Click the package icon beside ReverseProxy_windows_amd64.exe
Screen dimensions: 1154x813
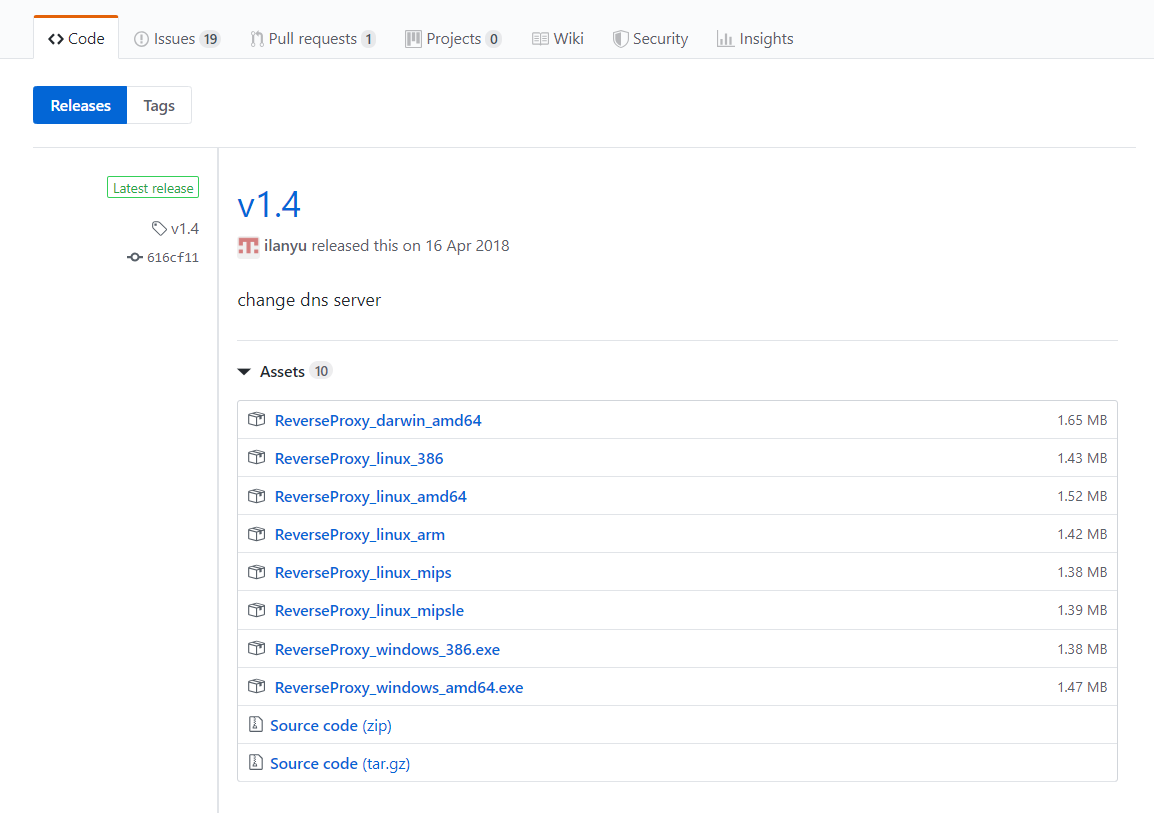(x=256, y=687)
